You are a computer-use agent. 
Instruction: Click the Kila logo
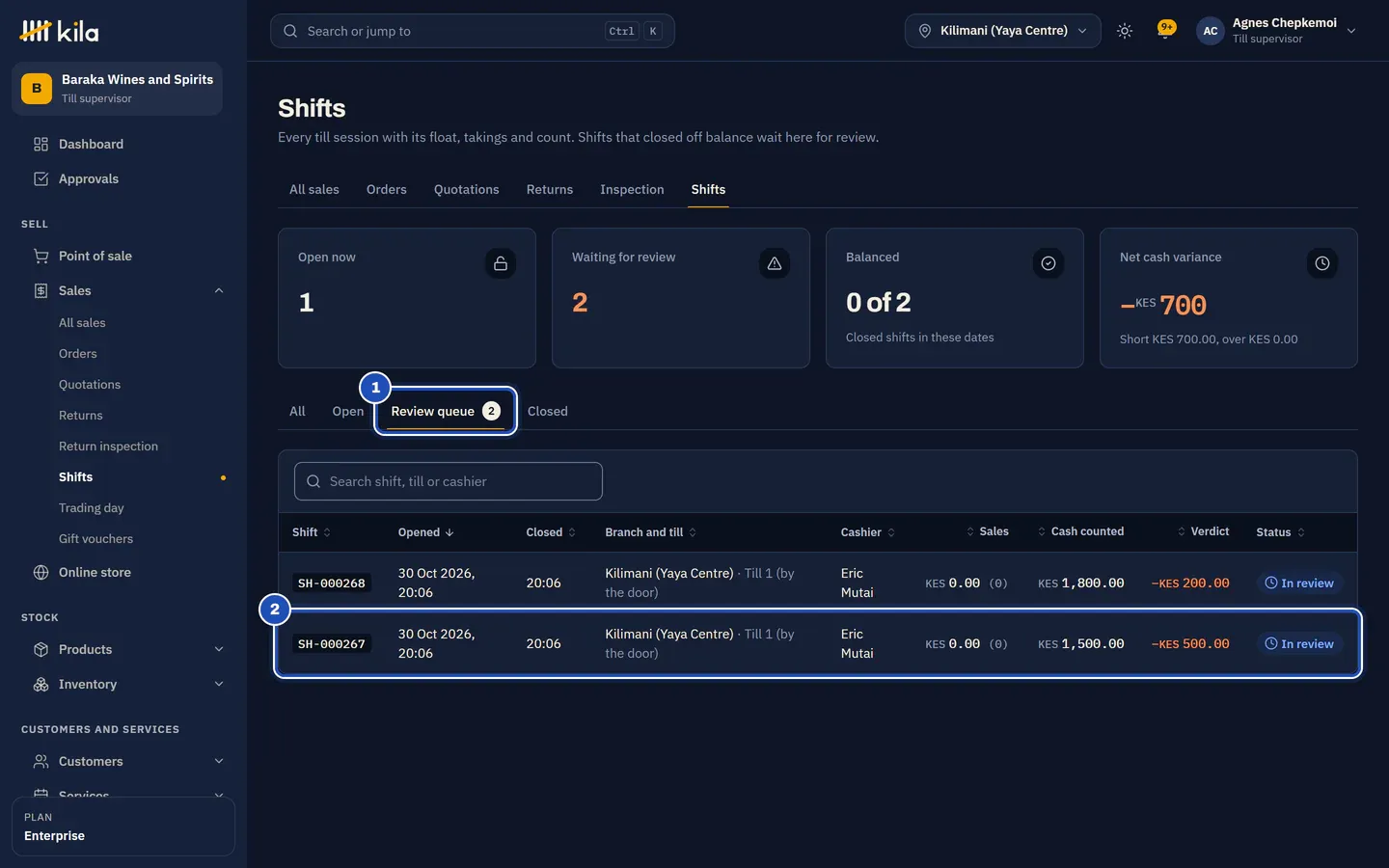click(x=59, y=31)
